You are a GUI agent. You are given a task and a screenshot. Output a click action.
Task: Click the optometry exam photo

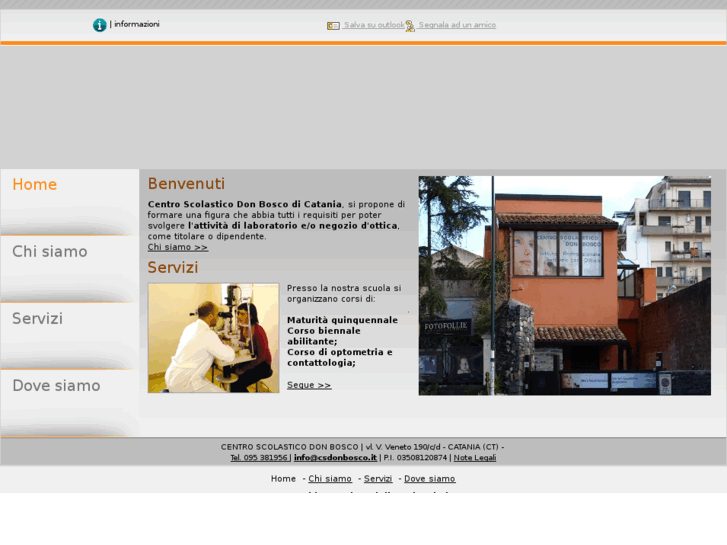point(213,338)
